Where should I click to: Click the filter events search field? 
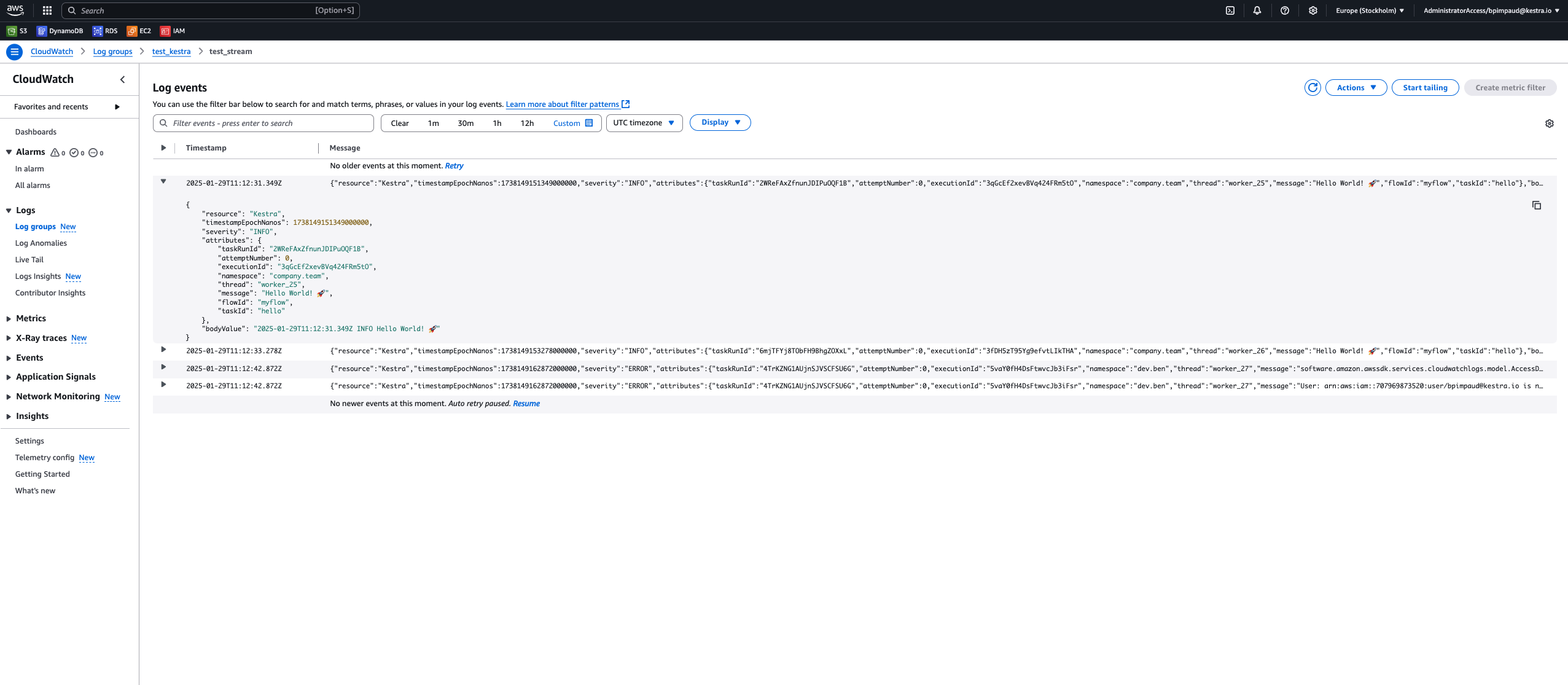(x=263, y=123)
